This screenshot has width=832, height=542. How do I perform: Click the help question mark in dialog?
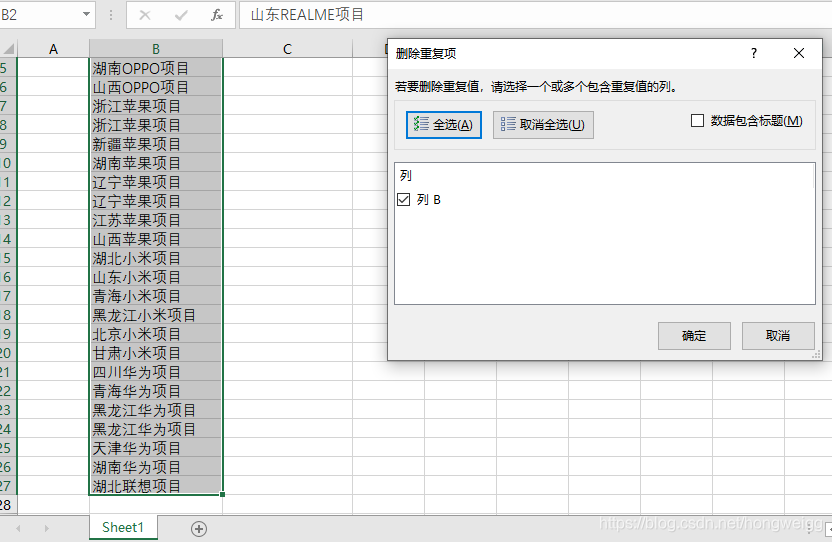[x=753, y=53]
